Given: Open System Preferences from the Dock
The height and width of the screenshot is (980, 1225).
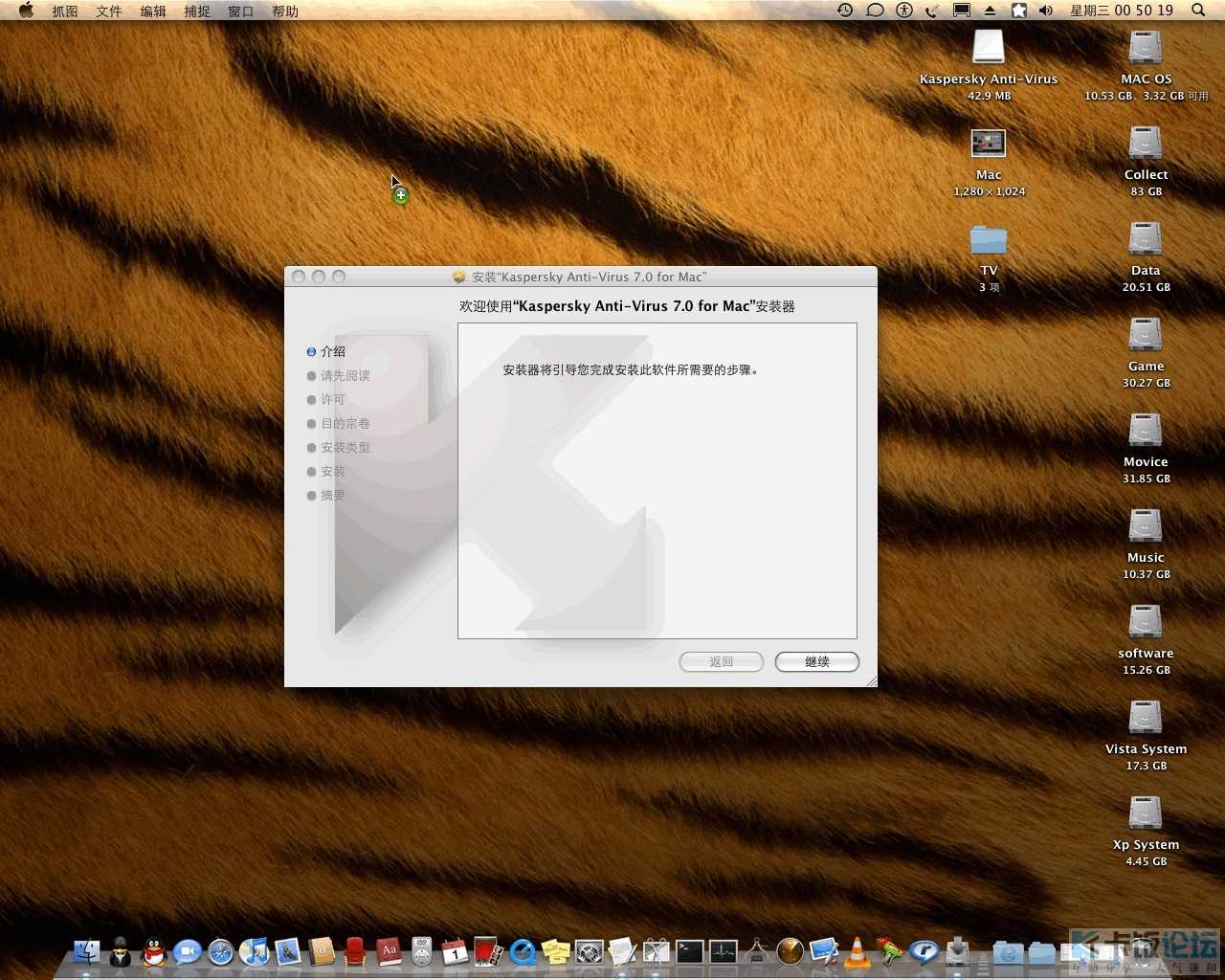Looking at the screenshot, I should coord(590,951).
